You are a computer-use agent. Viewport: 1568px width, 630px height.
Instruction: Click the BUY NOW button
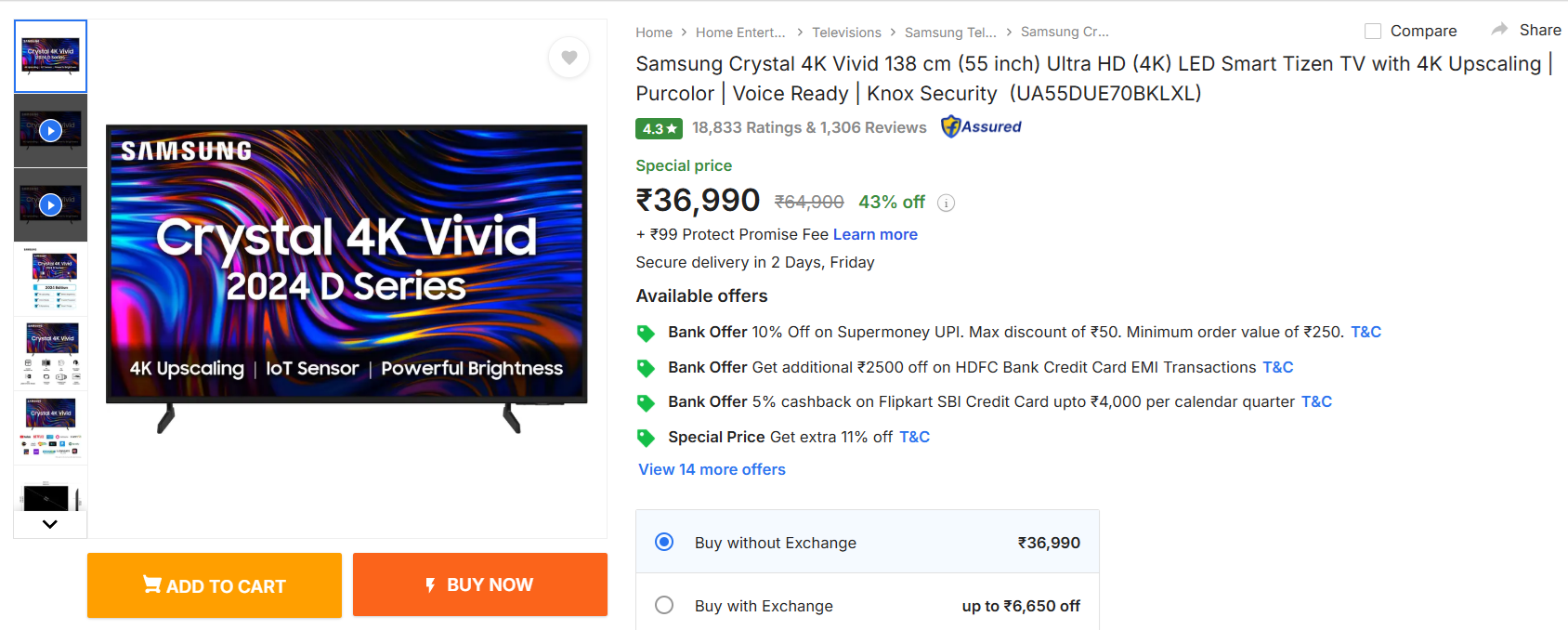point(480,584)
